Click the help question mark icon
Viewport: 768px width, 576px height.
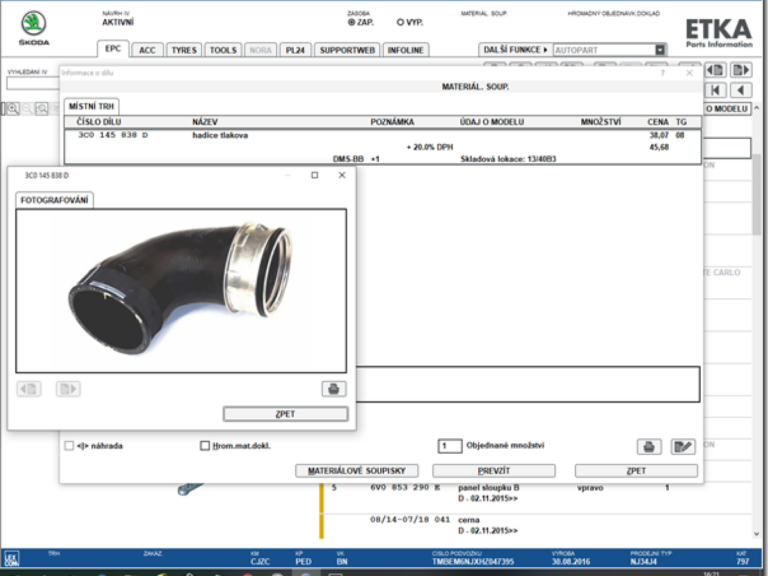(x=662, y=73)
